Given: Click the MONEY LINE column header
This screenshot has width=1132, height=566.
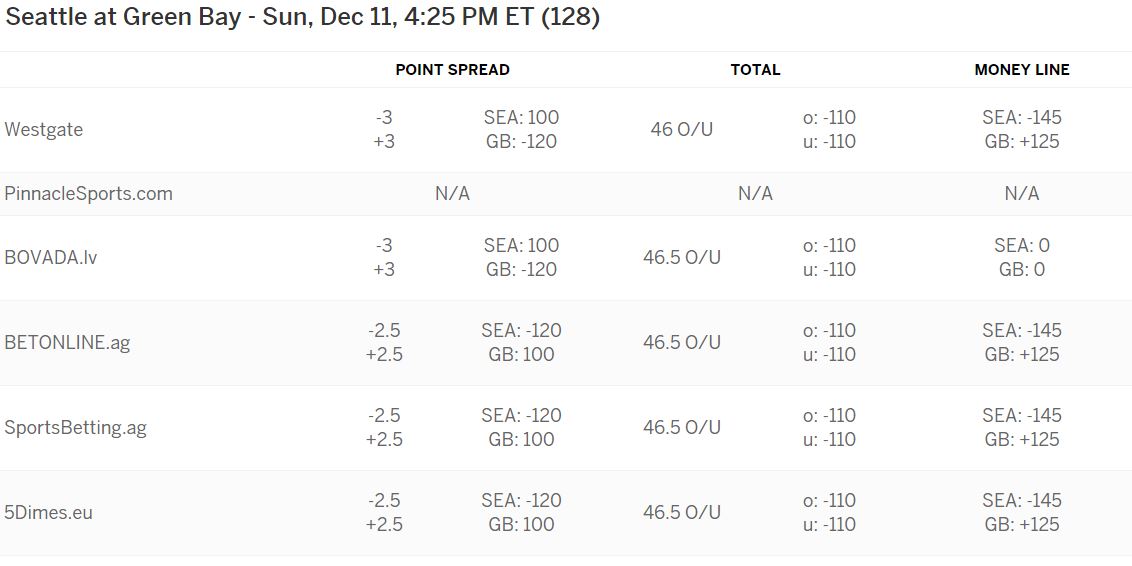Looking at the screenshot, I should pyautogui.click(x=1022, y=70).
